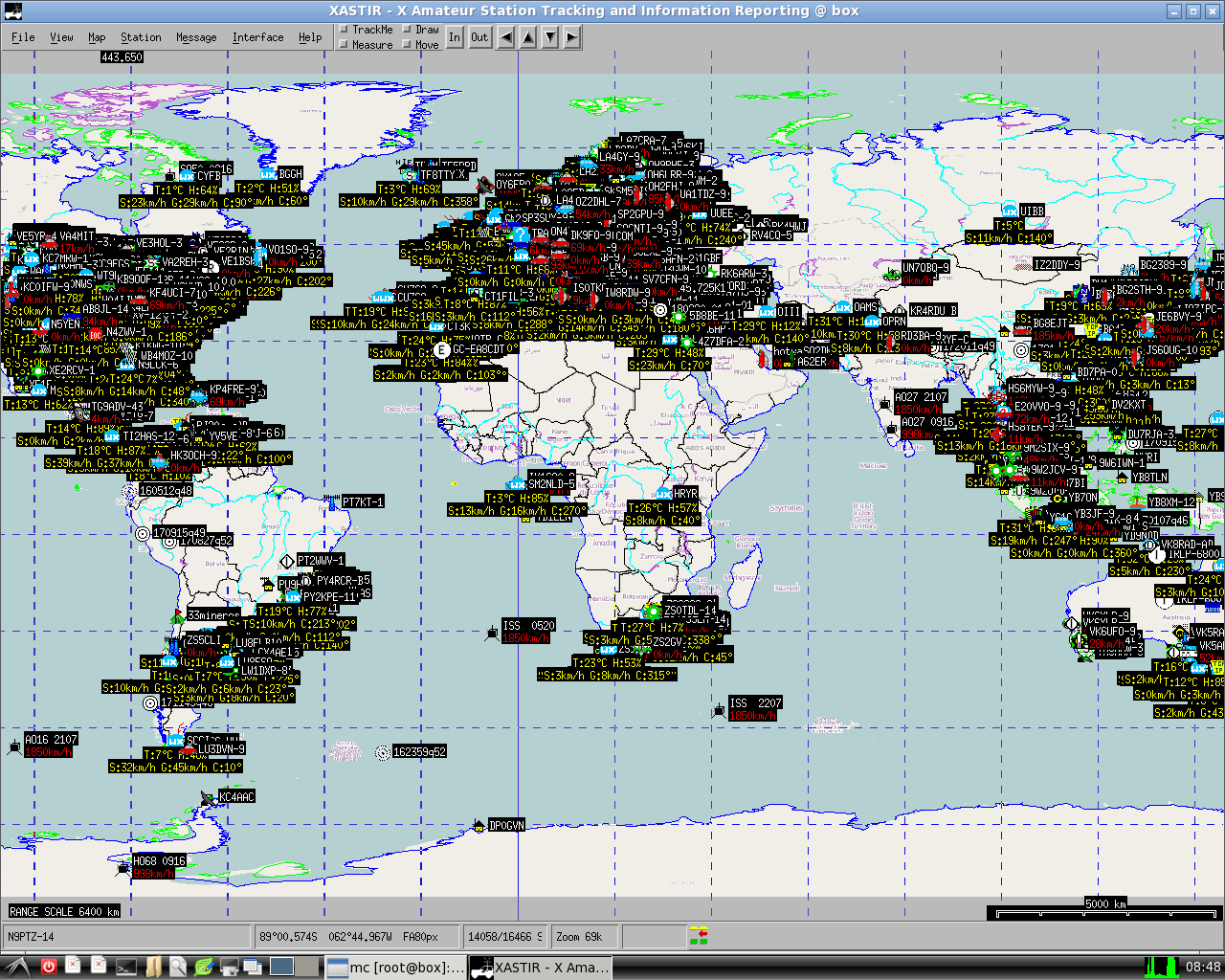Select the ISS 2207 satellite icon
This screenshot has height=980, width=1225.
[x=719, y=709]
